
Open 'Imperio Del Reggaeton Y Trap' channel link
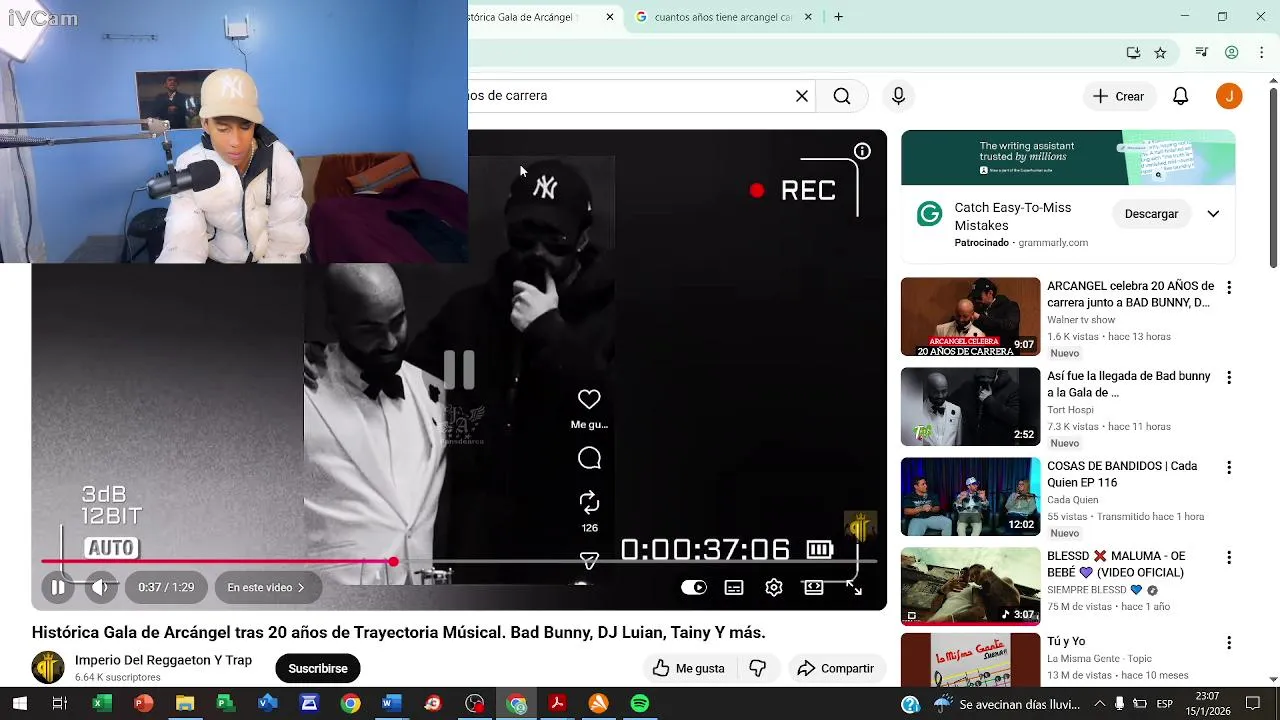[163, 660]
